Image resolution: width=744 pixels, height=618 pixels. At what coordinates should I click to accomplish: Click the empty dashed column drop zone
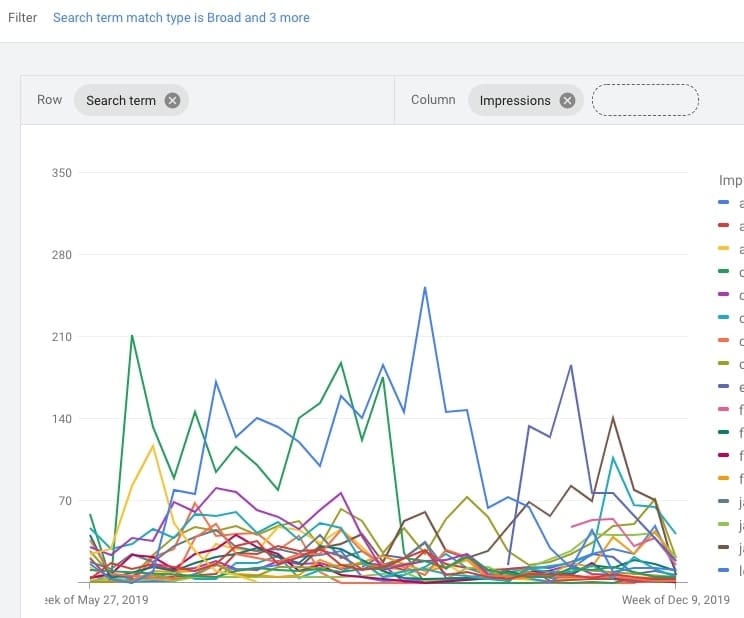(645, 100)
